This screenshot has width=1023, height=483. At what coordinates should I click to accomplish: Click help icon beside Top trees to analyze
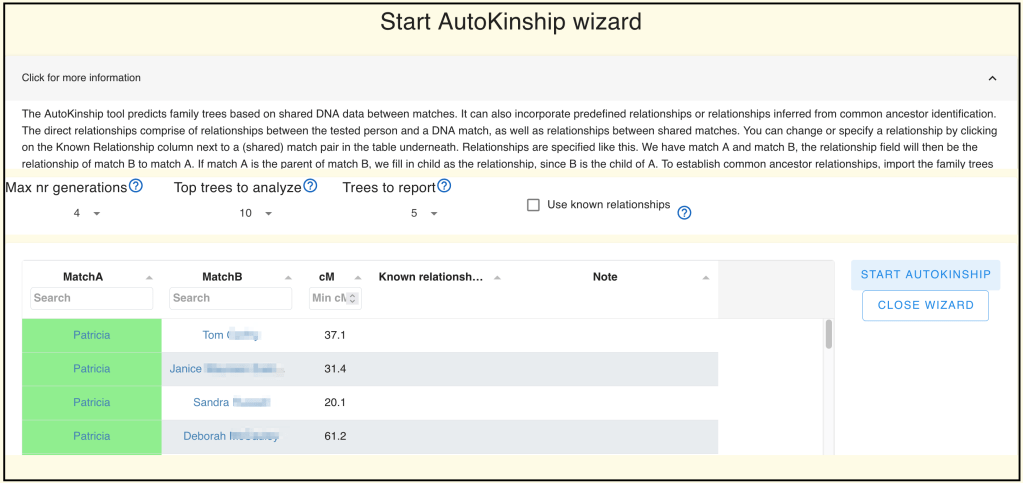coord(310,186)
